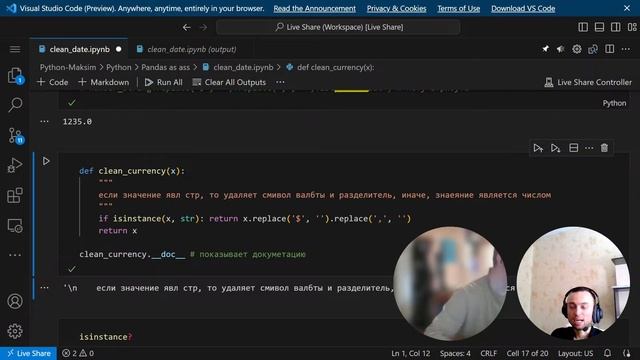Viewport: 640px width, 360px height.
Task: Clear All Outputs of the notebook
Action: tap(229, 82)
